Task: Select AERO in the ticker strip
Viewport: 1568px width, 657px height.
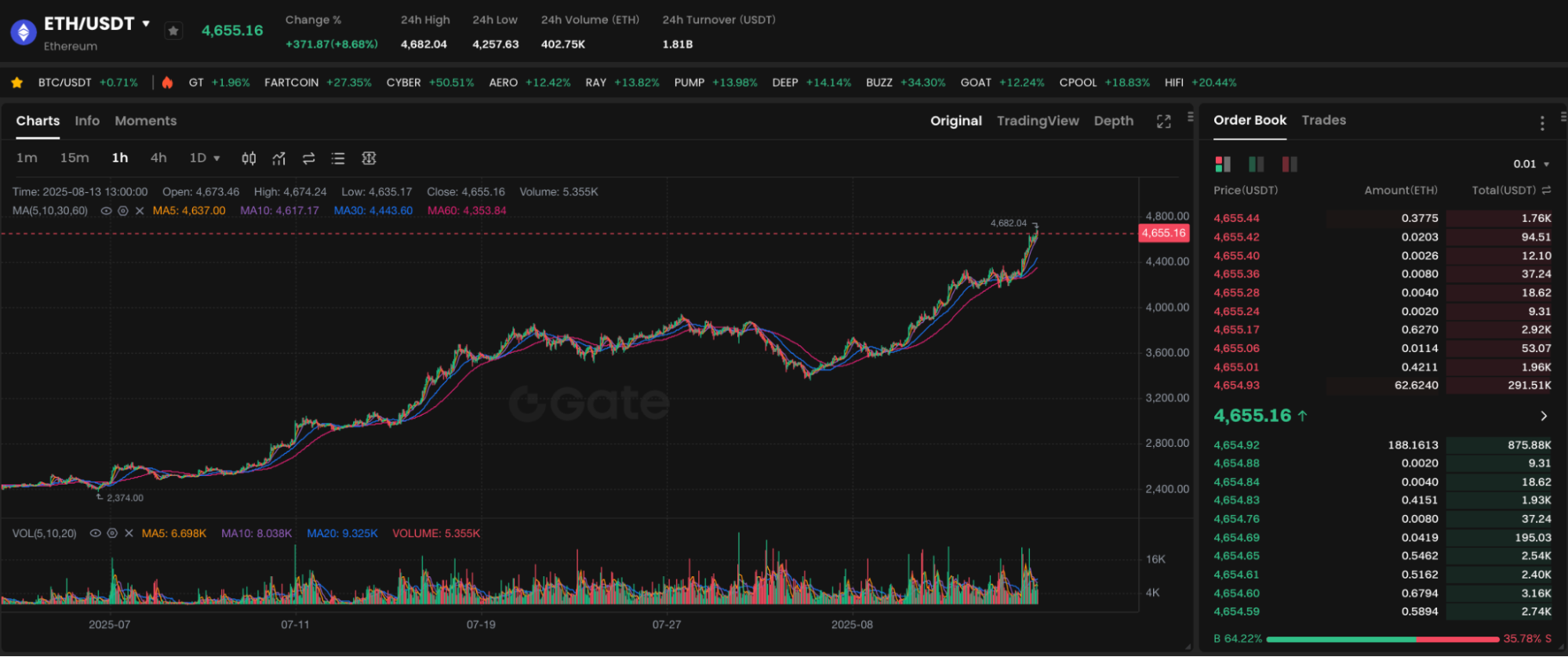Action: coord(529,82)
